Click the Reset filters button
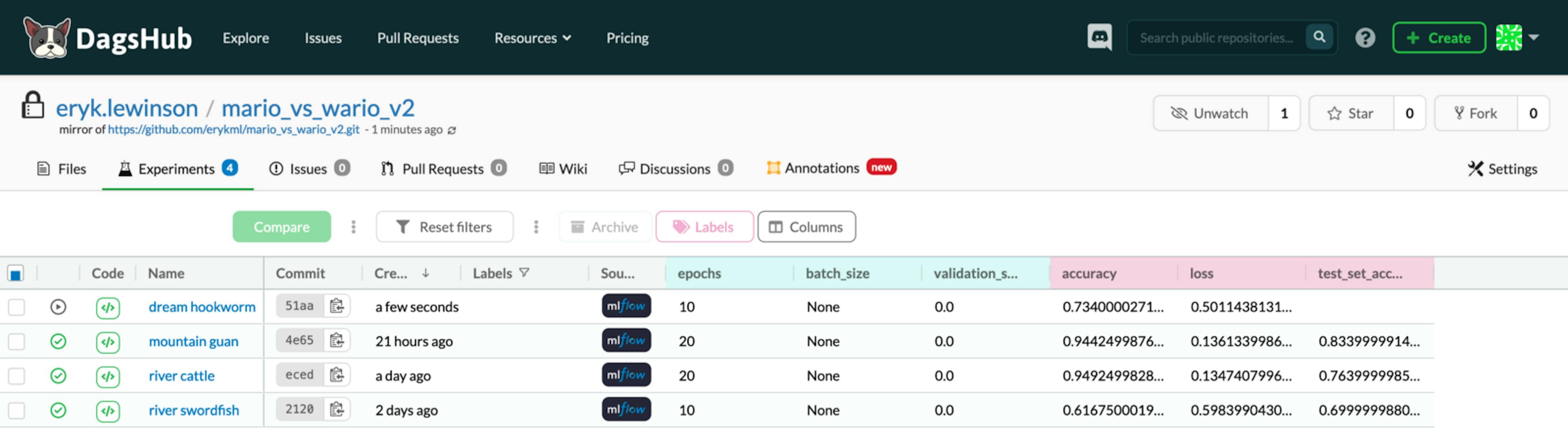This screenshot has height=444, width=1568. pos(444,227)
